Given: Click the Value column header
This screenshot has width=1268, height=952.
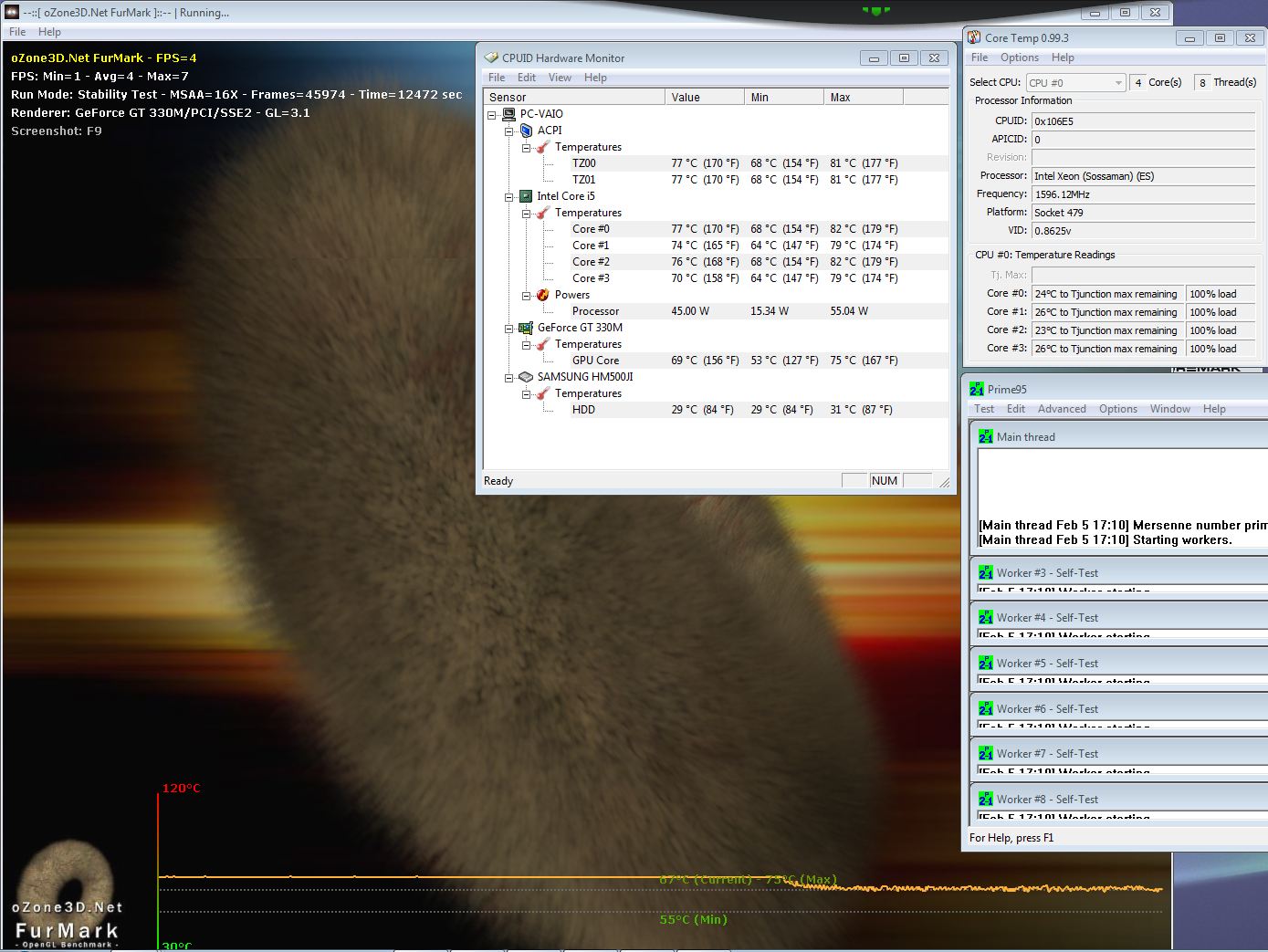Looking at the screenshot, I should tap(705, 97).
